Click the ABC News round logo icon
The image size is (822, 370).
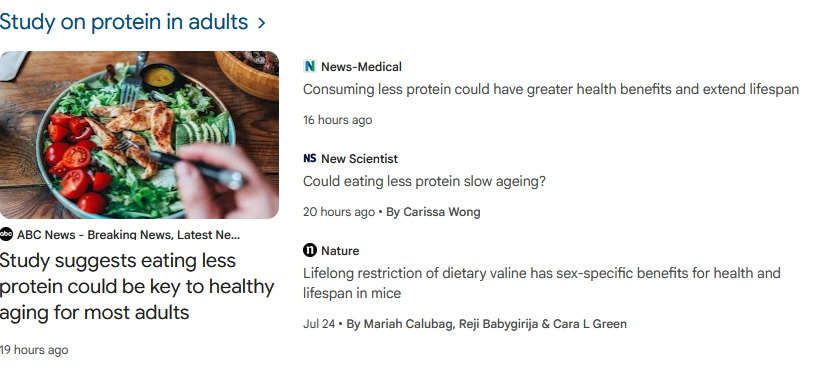[6, 234]
